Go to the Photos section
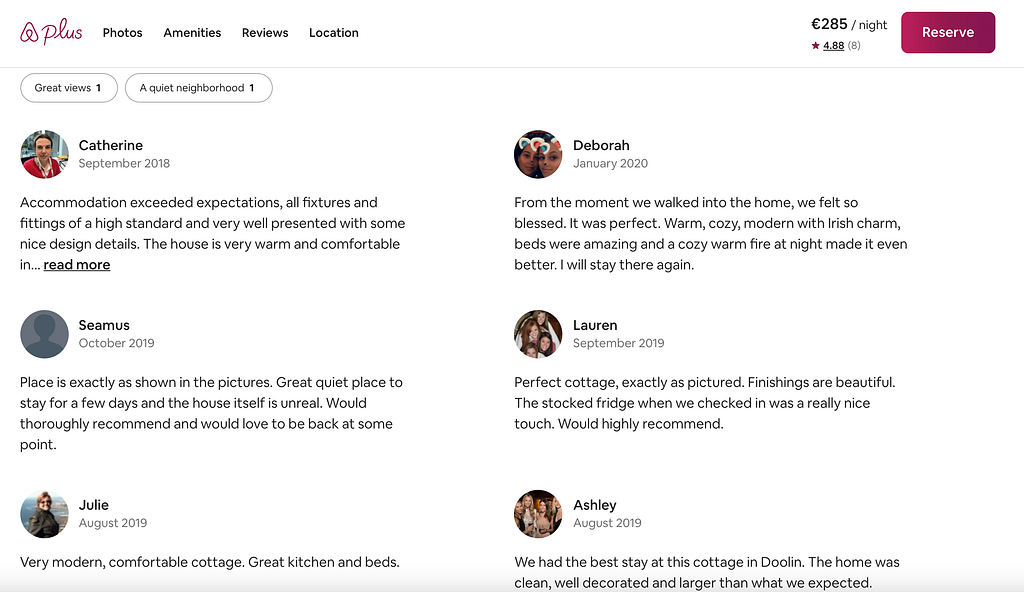 tap(123, 33)
